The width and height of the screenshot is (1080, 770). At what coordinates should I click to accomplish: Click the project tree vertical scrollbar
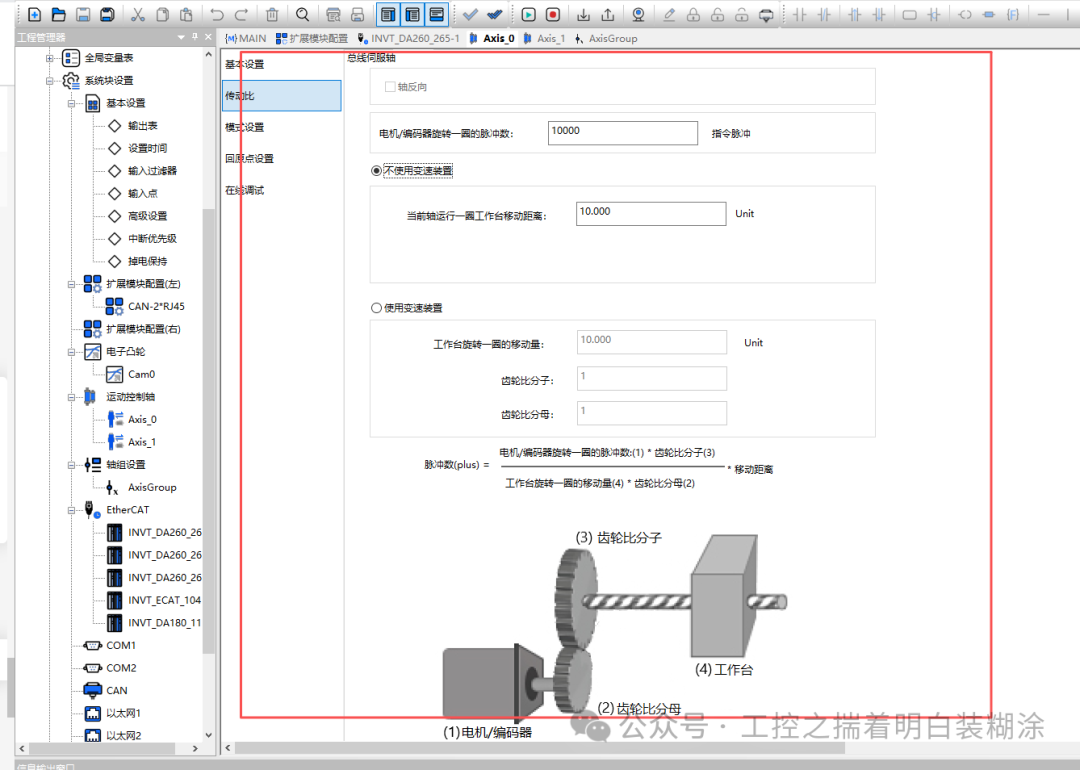208,430
